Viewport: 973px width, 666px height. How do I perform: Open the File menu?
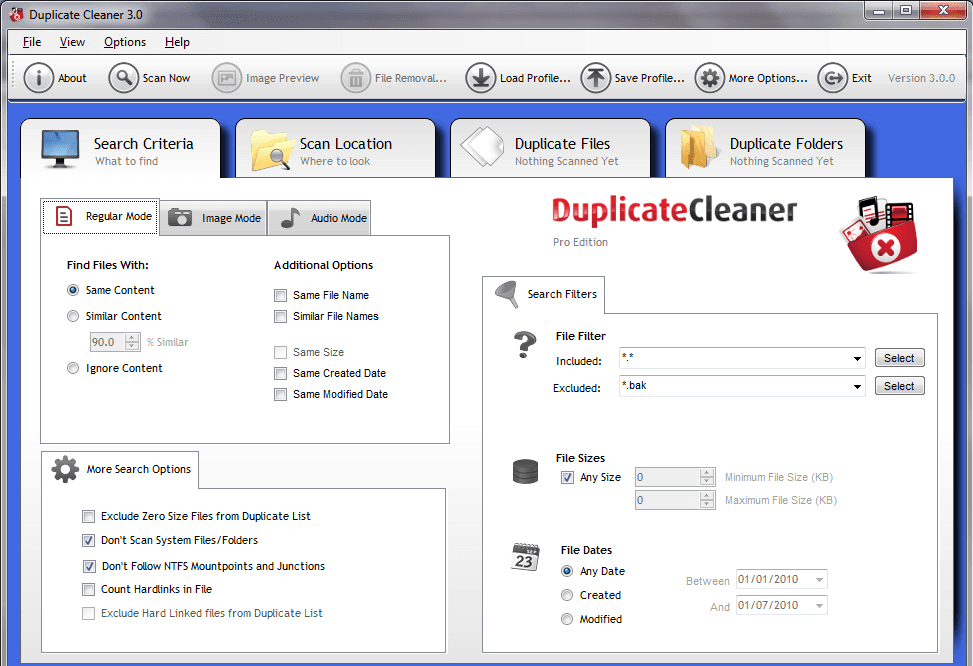coord(32,42)
